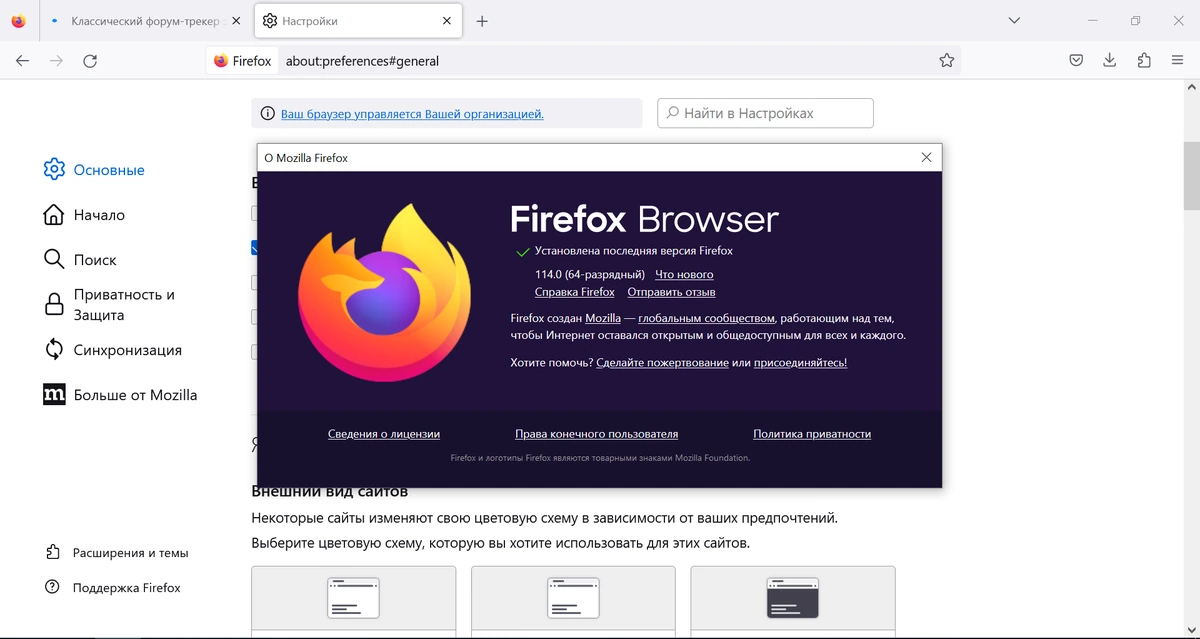Open the Что нового link

684,274
